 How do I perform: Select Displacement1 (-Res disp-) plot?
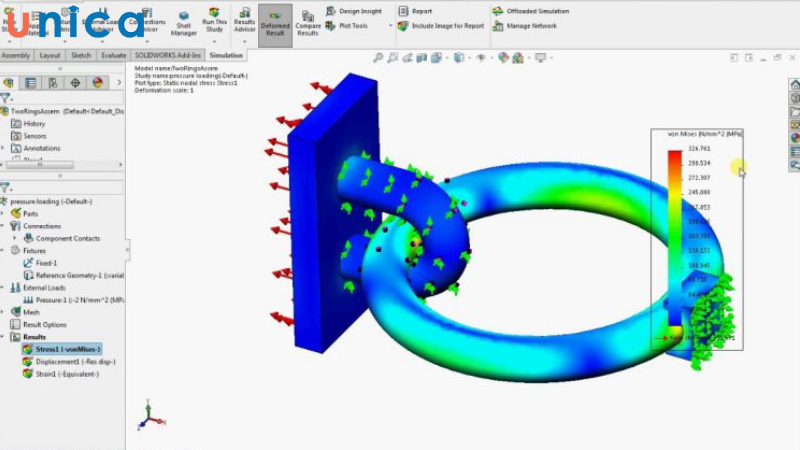coord(69,362)
